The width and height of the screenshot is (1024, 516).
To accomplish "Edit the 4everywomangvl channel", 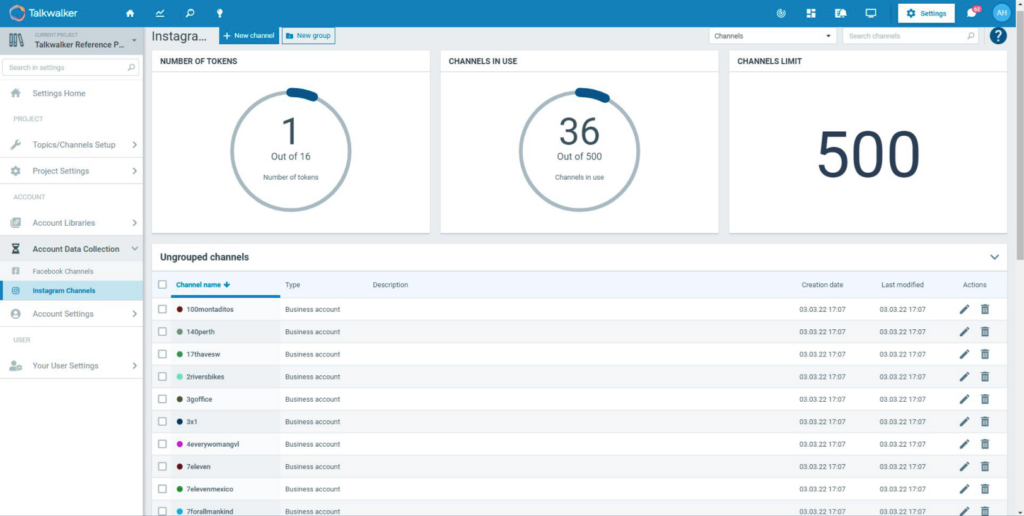I will click(965, 444).
